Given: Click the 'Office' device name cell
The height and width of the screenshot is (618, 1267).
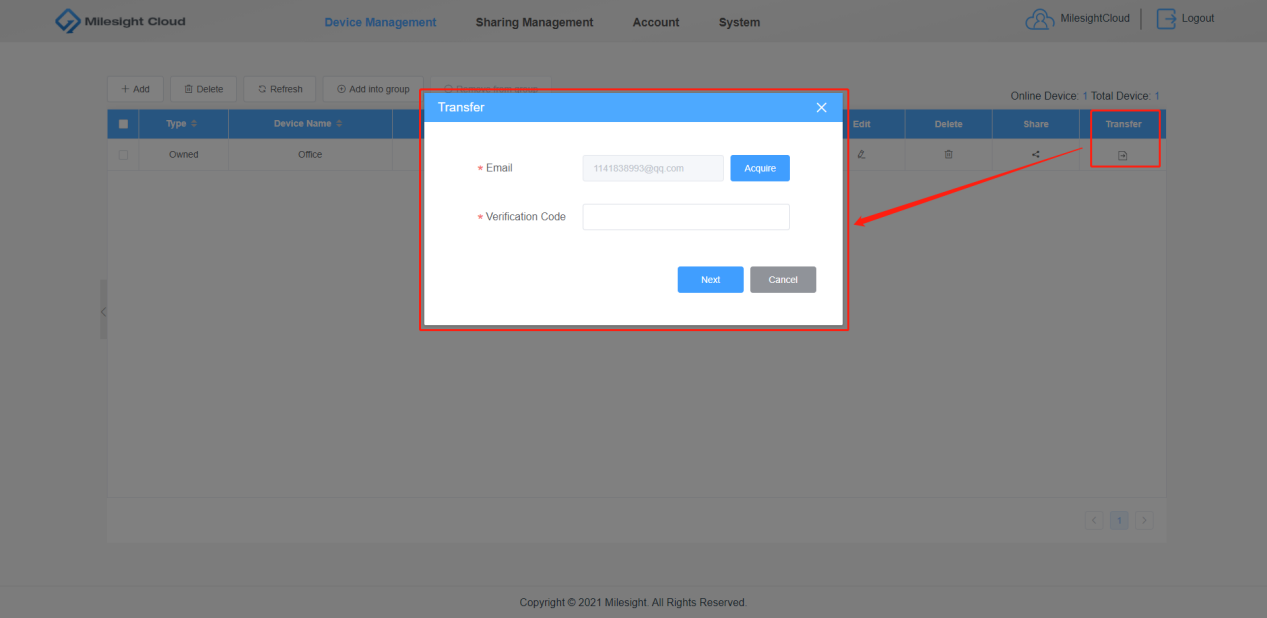Looking at the screenshot, I should (310, 155).
